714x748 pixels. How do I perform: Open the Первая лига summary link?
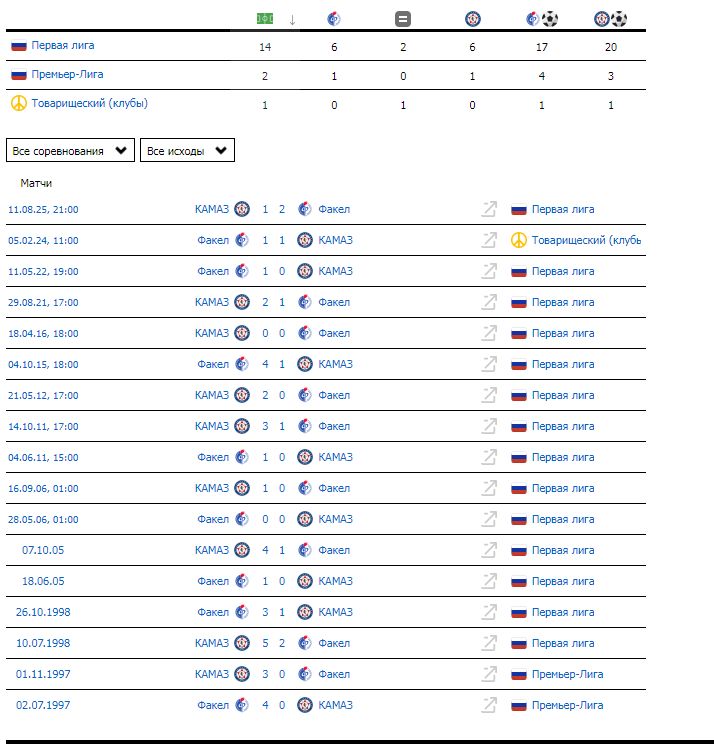(63, 46)
